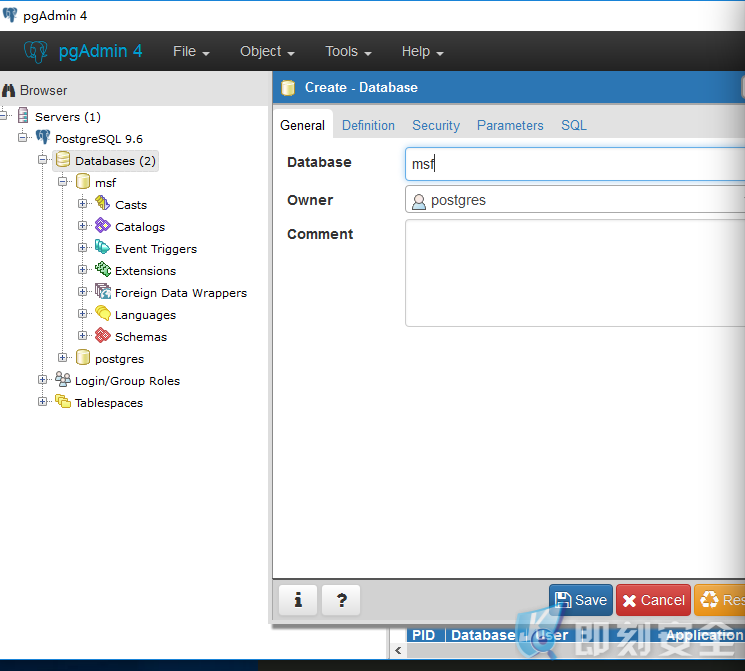Image resolution: width=745 pixels, height=671 pixels.
Task: Click into the Comment text area
Action: click(575, 273)
